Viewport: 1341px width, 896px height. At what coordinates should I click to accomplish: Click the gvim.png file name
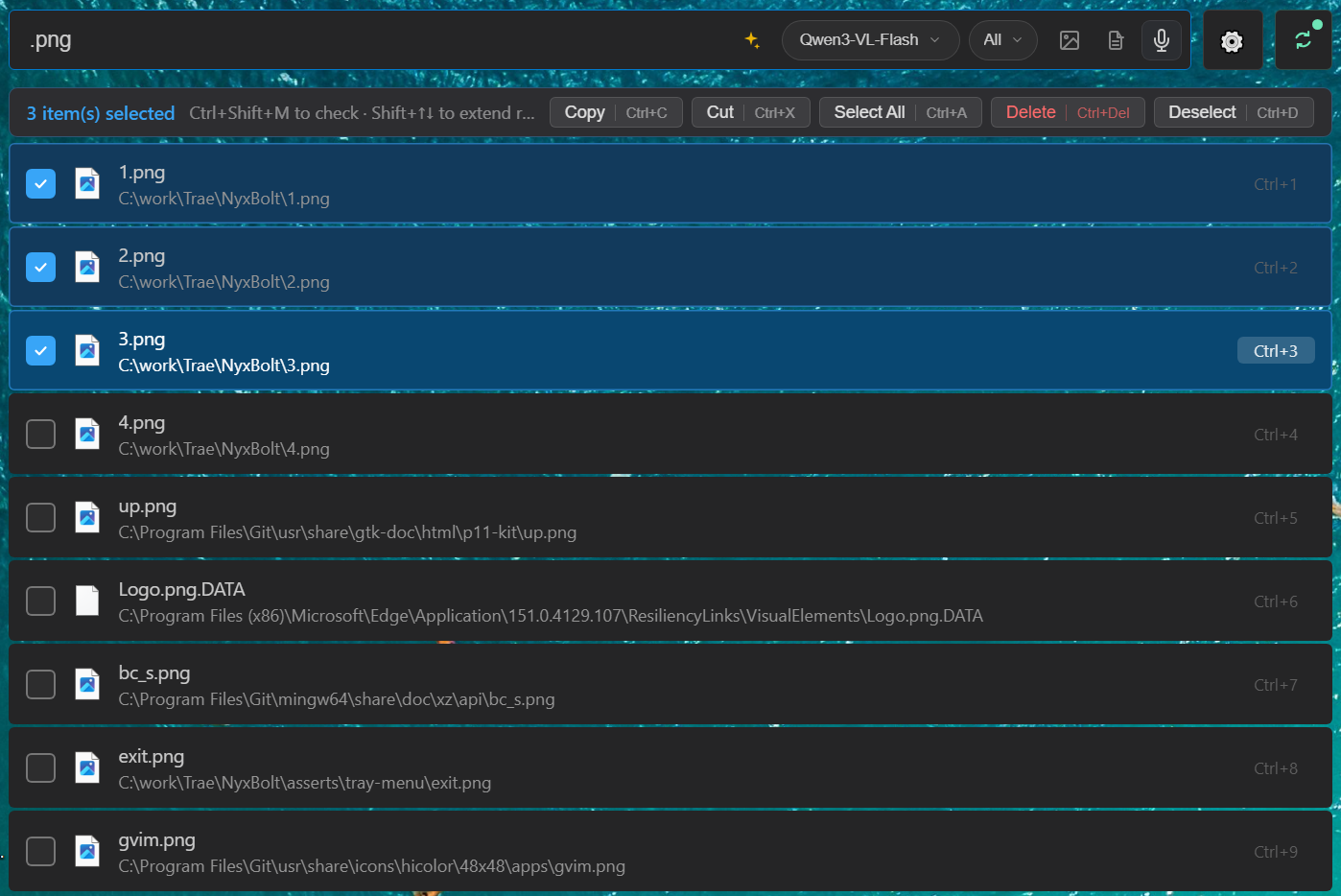pos(157,840)
